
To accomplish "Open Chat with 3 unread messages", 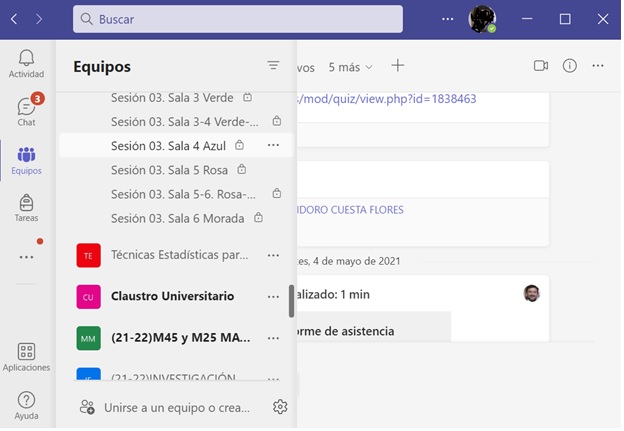I will click(x=26, y=111).
